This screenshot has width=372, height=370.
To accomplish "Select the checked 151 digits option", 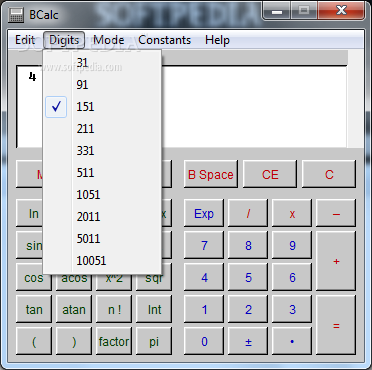I will pyautogui.click(x=102, y=107).
